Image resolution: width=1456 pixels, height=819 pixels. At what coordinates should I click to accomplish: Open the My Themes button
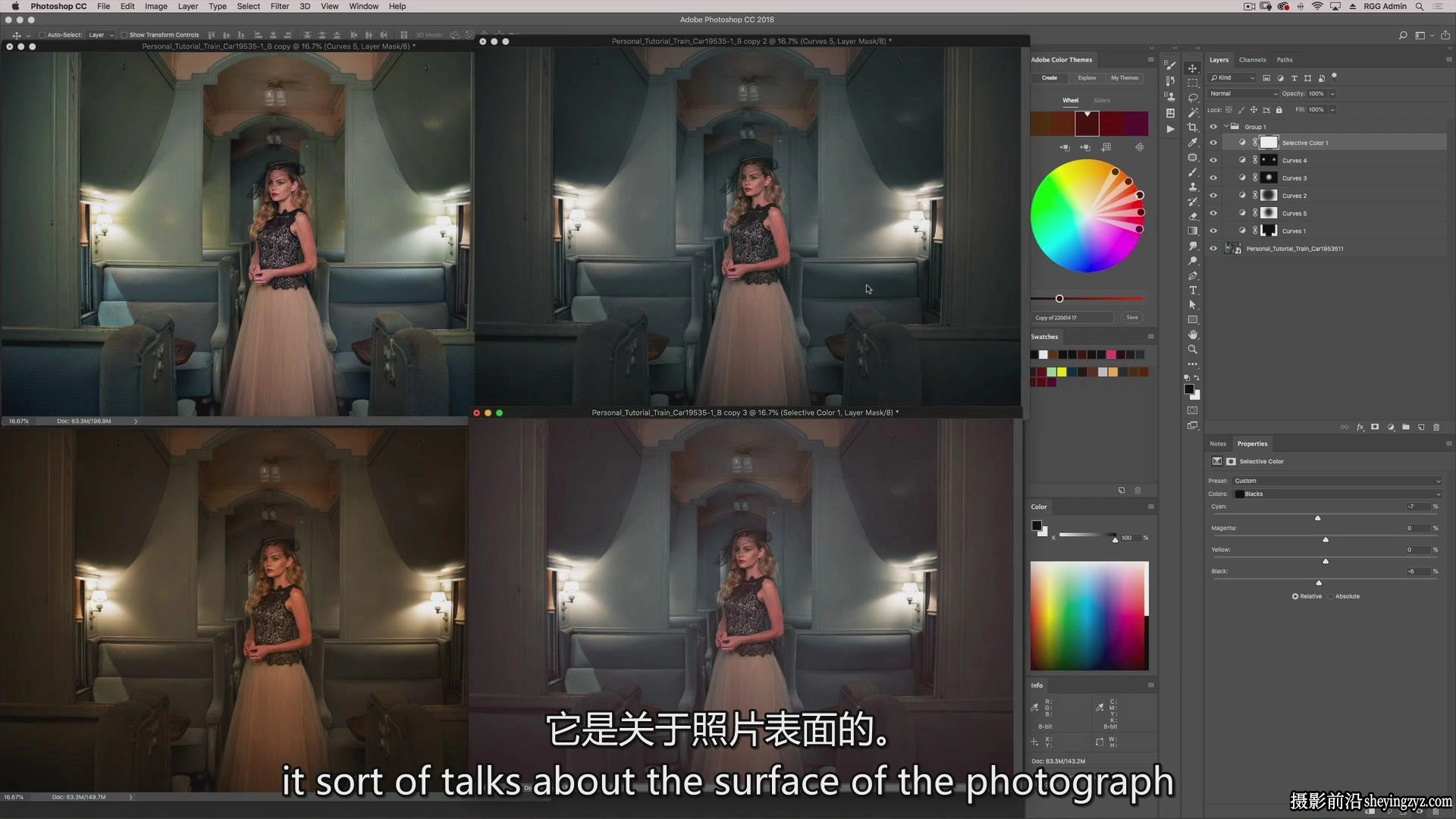[1125, 78]
